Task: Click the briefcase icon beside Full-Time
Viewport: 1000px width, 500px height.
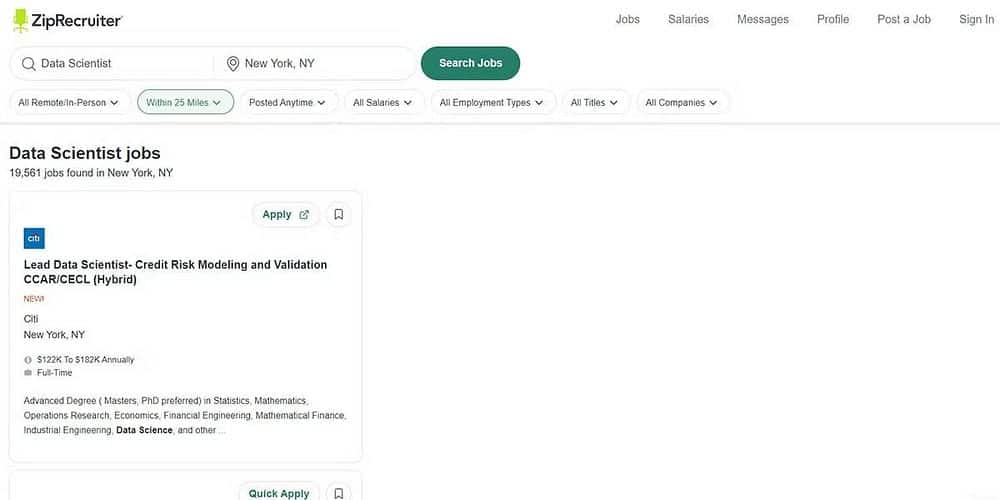Action: click(27, 372)
